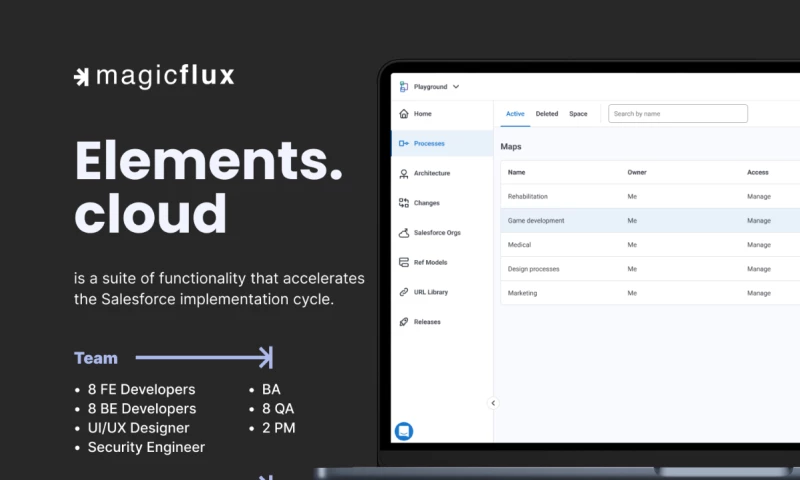Open the Processes menu item
The width and height of the screenshot is (800, 480).
pos(442,143)
